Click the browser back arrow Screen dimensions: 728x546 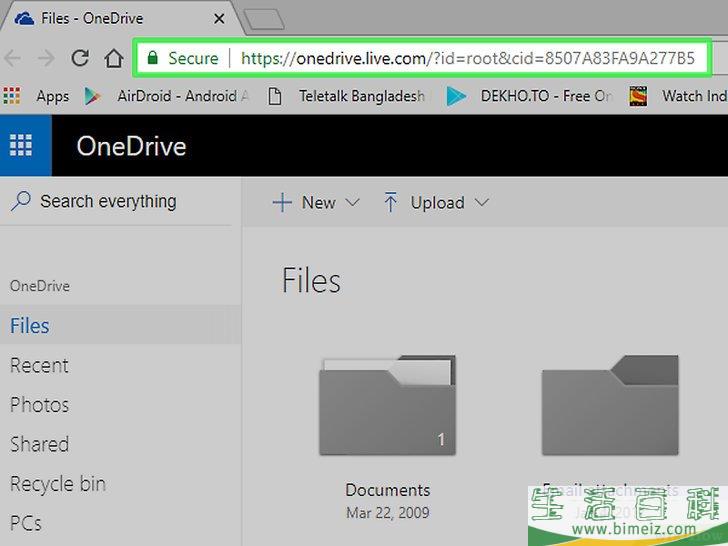point(12,58)
